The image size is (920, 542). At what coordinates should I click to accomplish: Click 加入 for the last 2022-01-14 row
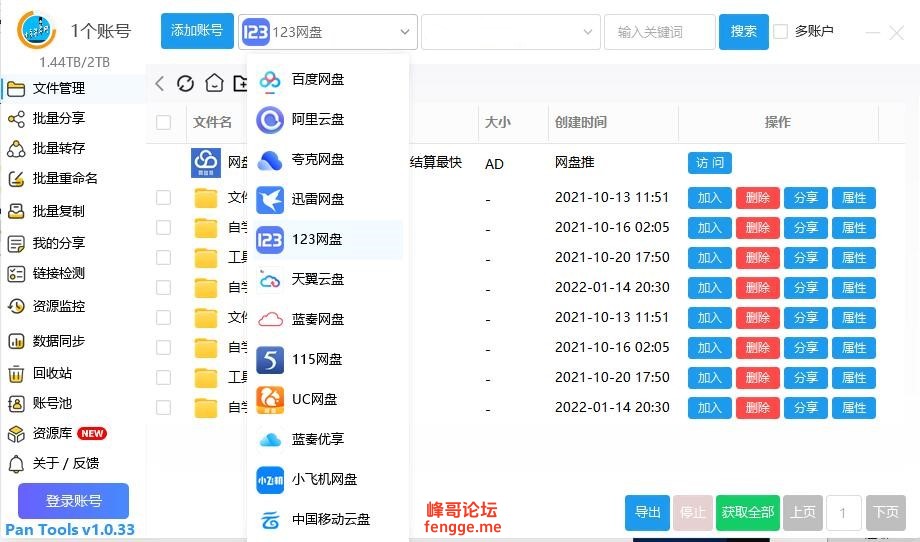[710, 408]
